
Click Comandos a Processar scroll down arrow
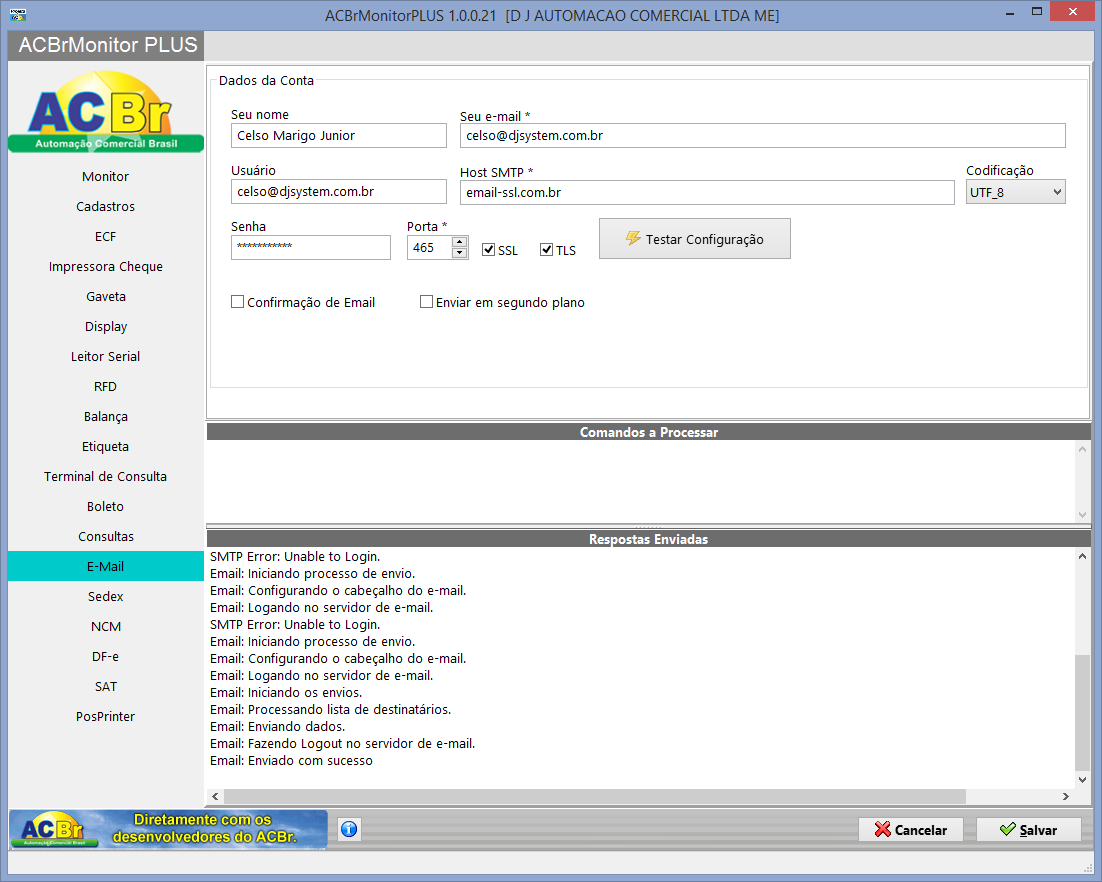[x=1082, y=514]
